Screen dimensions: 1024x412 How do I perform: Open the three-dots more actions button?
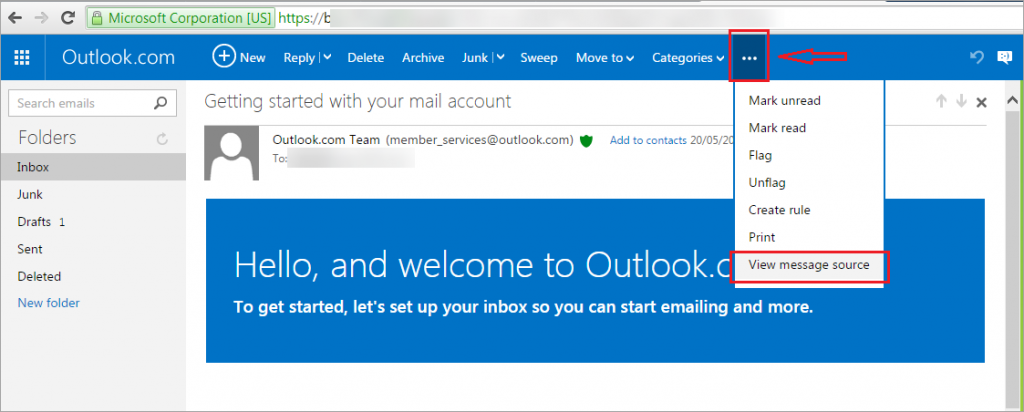point(749,57)
